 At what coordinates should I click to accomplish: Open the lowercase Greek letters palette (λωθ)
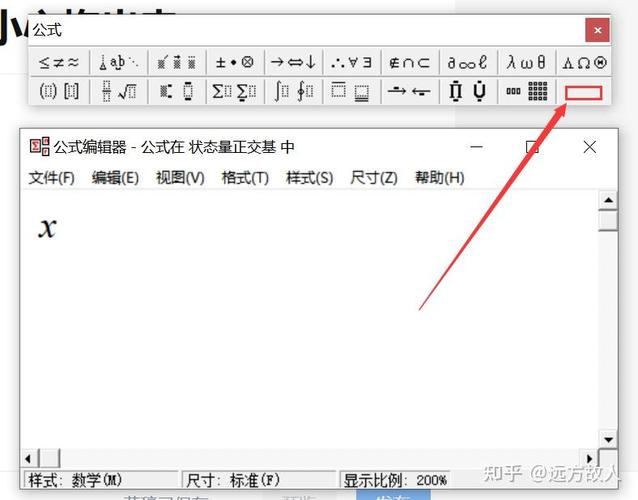(x=526, y=62)
